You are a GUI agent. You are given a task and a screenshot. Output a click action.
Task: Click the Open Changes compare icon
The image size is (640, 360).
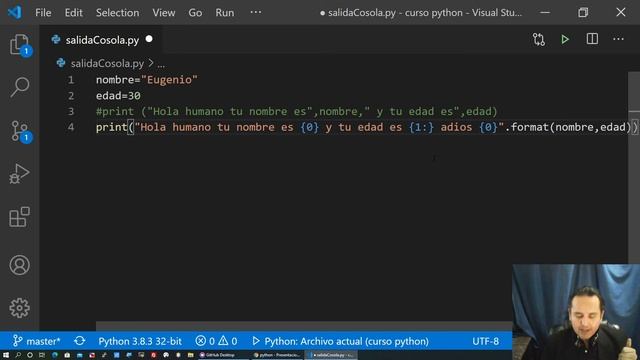click(x=539, y=39)
